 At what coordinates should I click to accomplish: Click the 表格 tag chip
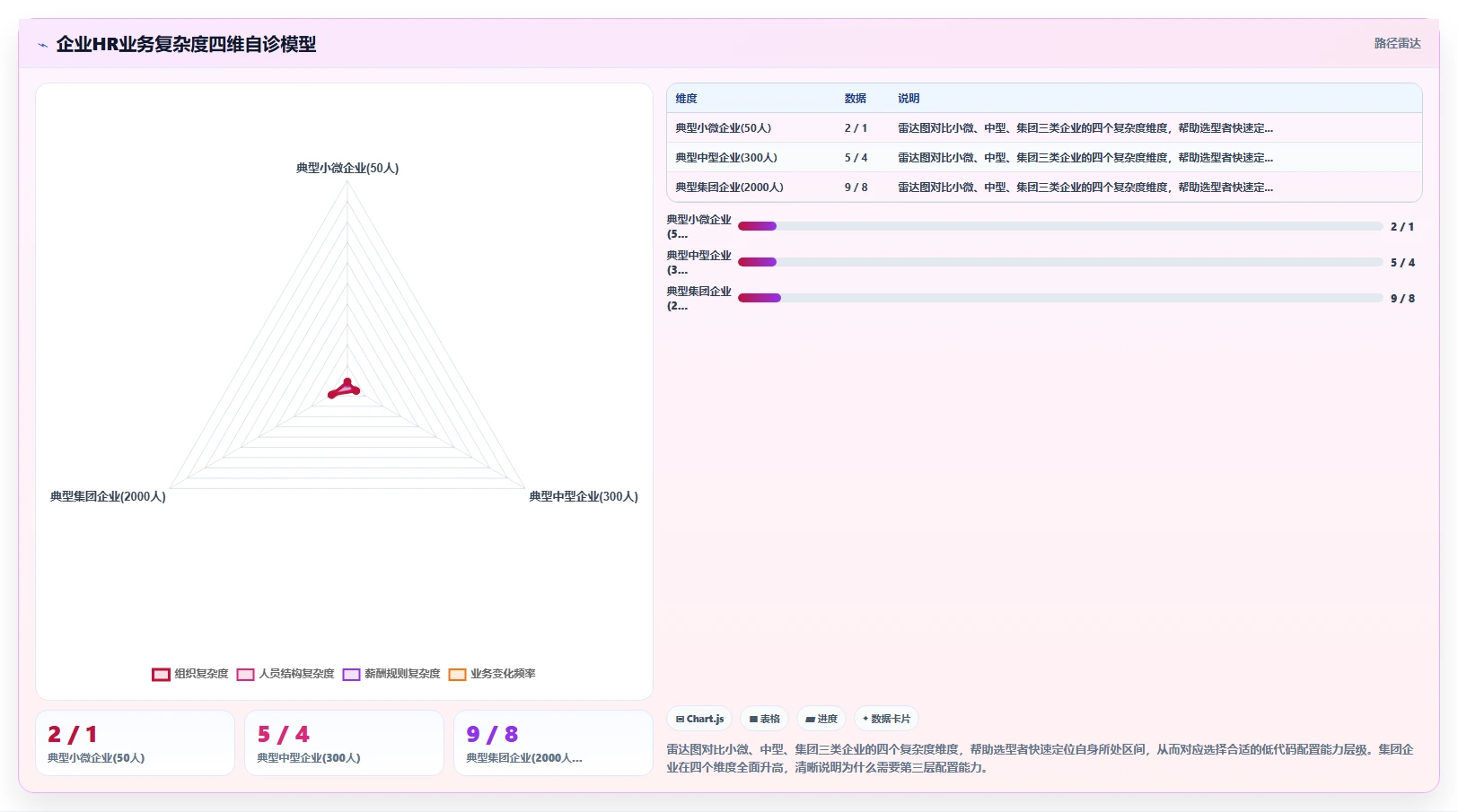[x=765, y=719]
